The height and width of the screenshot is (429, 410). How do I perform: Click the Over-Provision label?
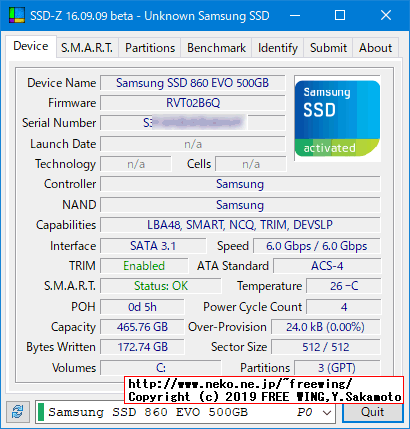coord(227,327)
